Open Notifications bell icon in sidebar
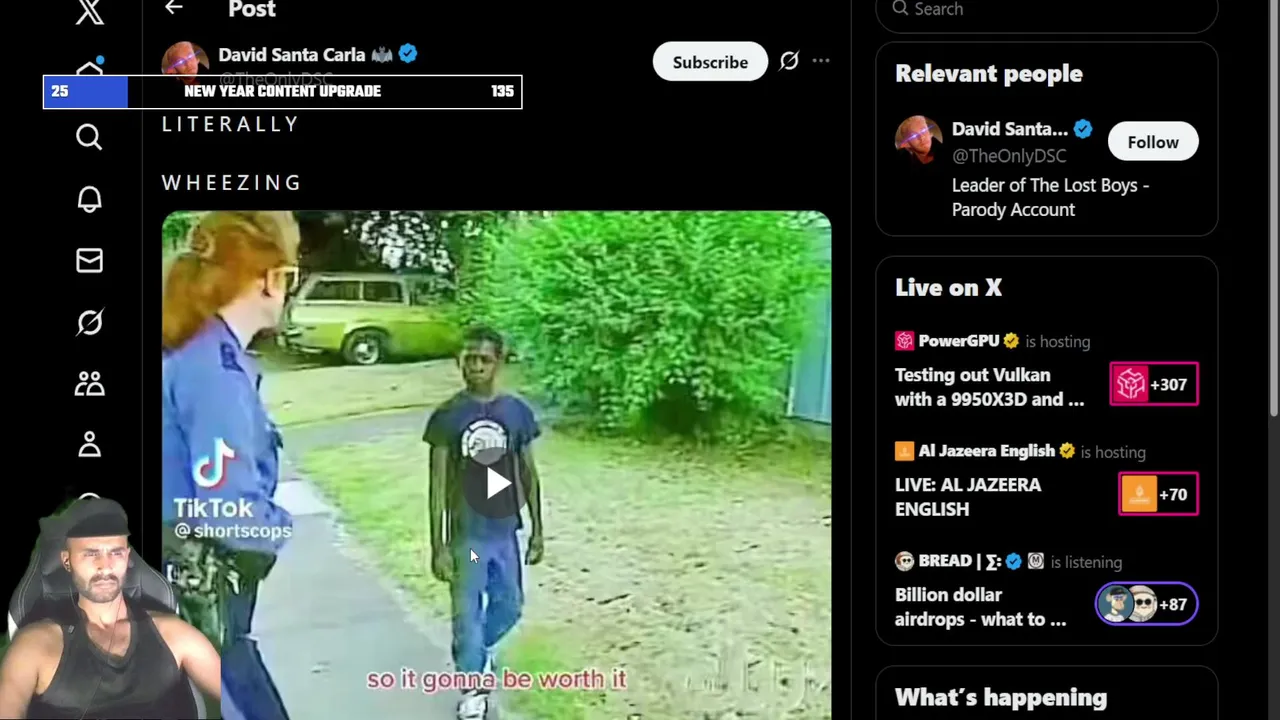This screenshot has height=720, width=1280. (x=89, y=199)
